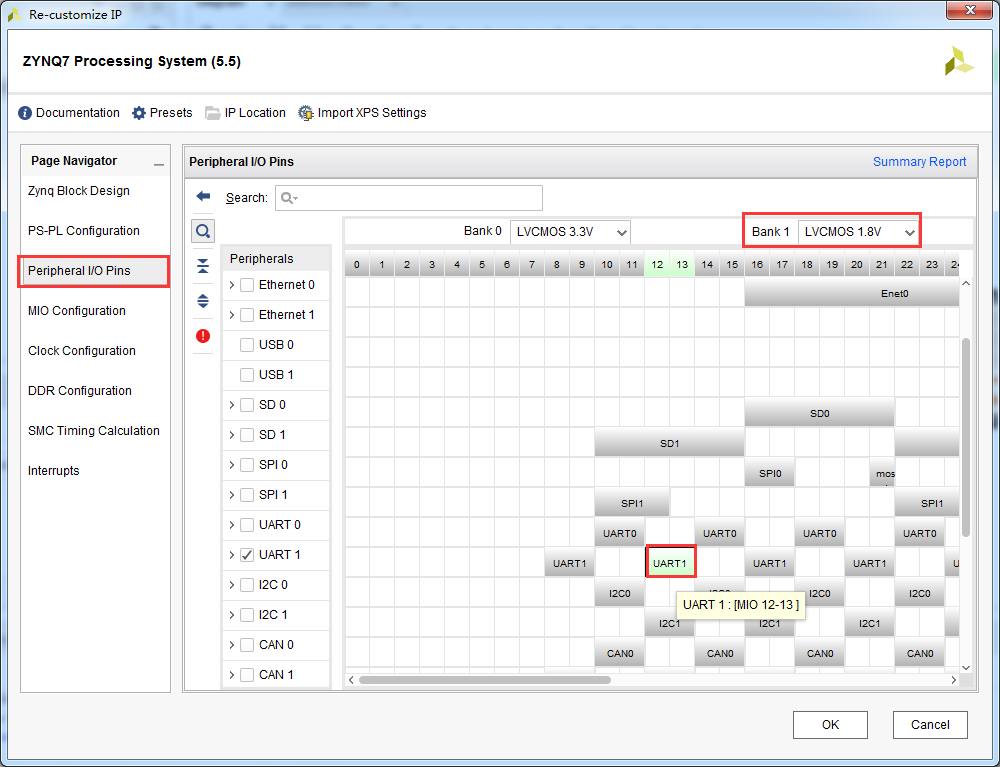
Task: Click the Import XPS Settings label
Action: [372, 113]
